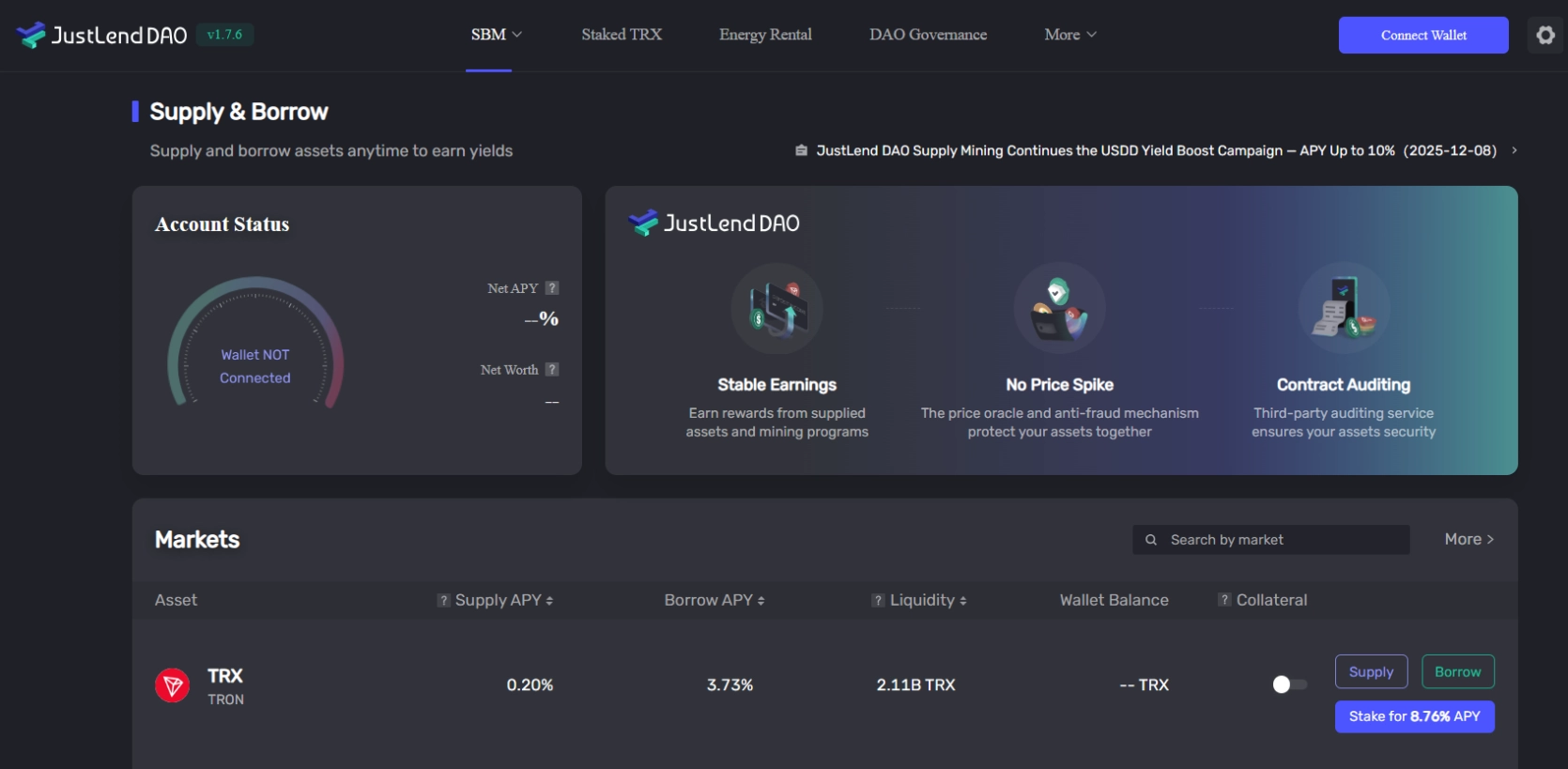Click the TRX TRON token icon
The height and width of the screenshot is (769, 1568).
pos(173,685)
